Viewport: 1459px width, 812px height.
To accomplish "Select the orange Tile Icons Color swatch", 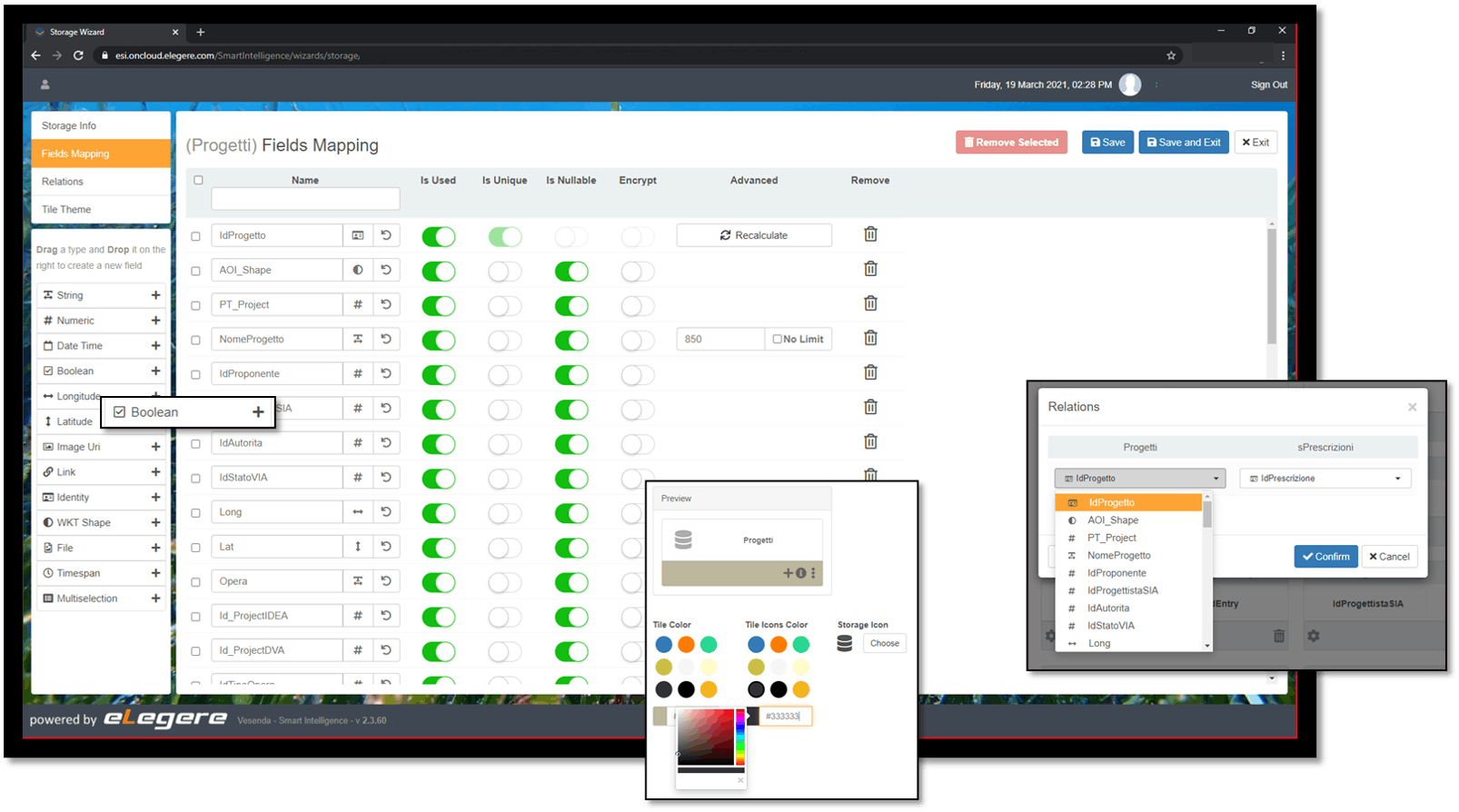I will 779,645.
